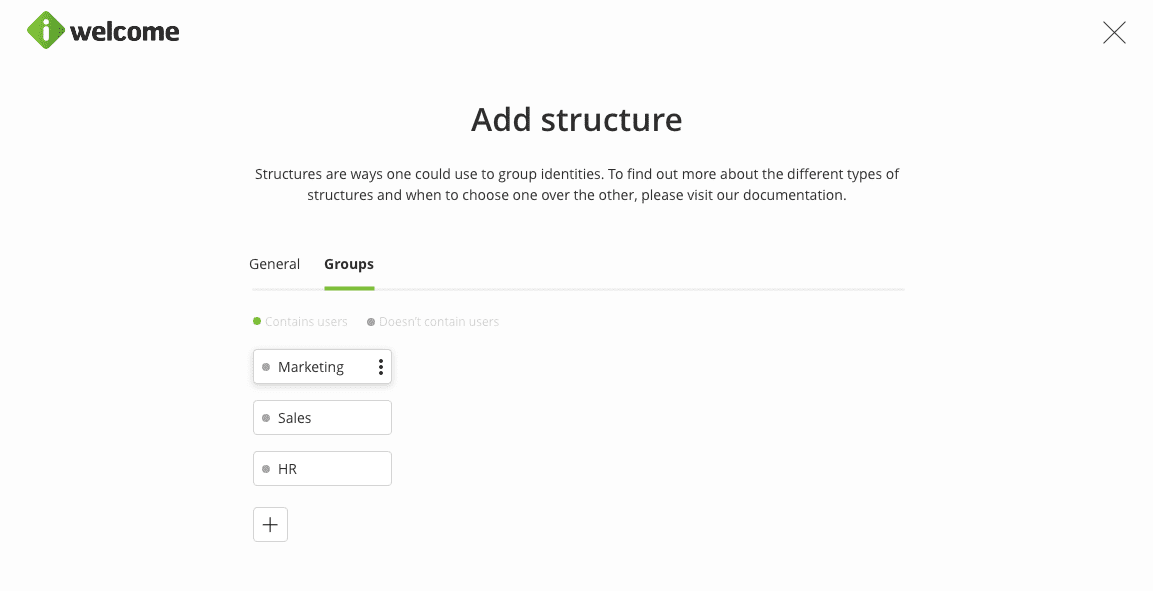The width and height of the screenshot is (1153, 591).
Task: Select the Marketing group
Action: pos(311,367)
